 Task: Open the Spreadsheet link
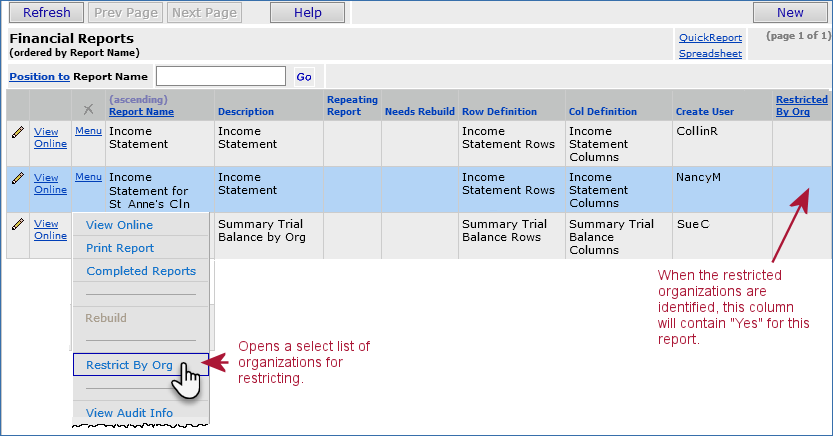(710, 54)
